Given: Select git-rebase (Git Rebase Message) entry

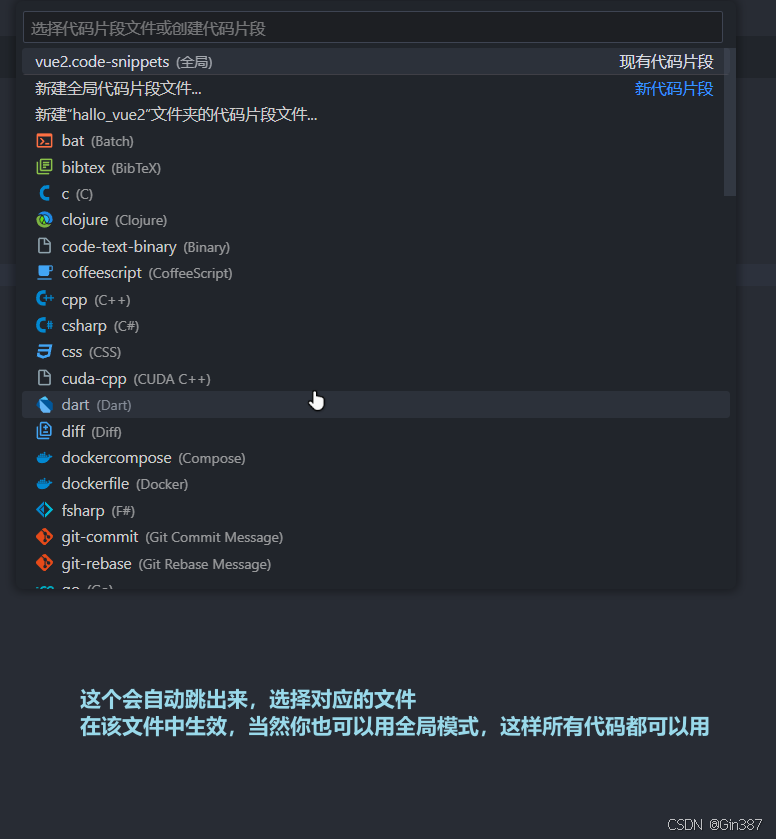Looking at the screenshot, I should [376, 563].
